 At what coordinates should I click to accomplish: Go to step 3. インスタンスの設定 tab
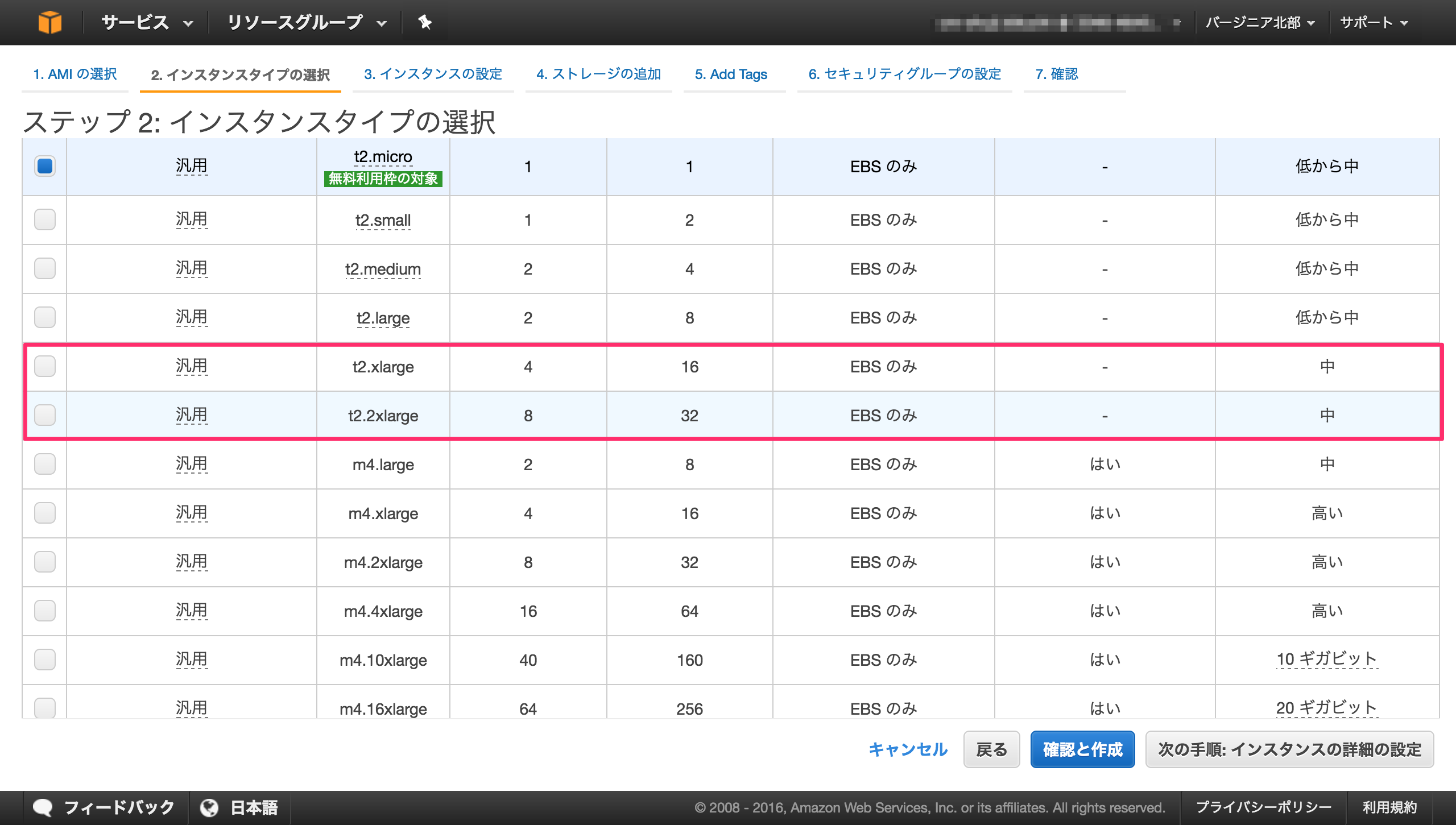pos(433,74)
